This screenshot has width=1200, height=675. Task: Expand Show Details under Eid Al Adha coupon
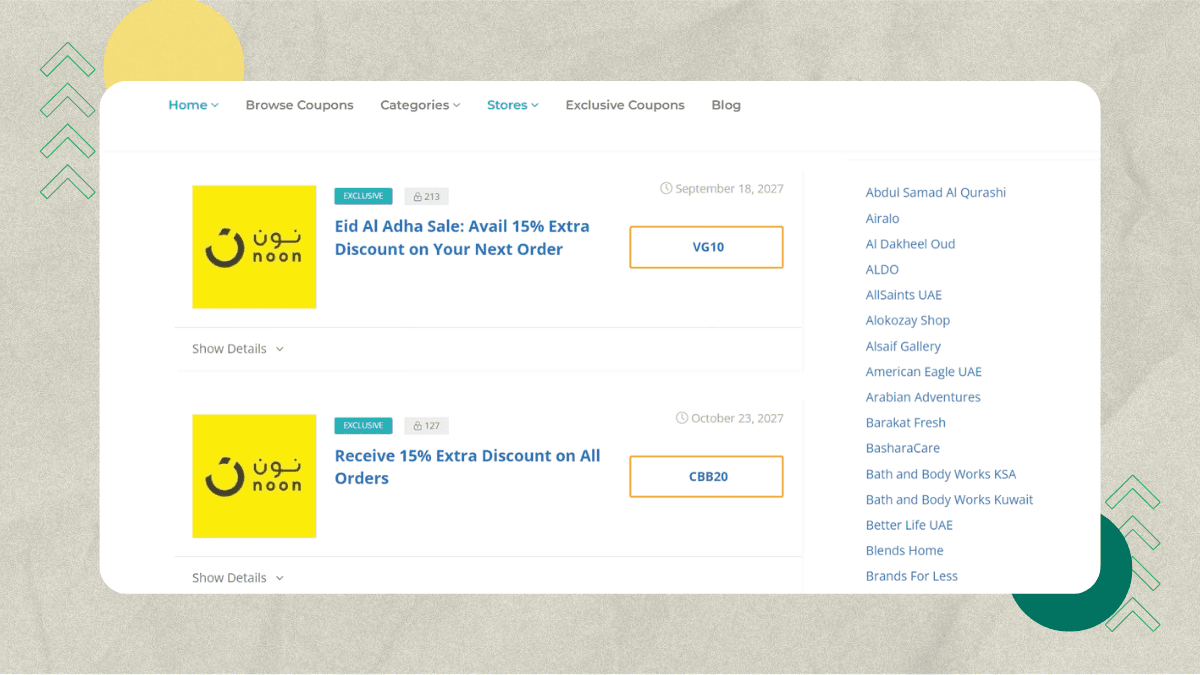click(x=238, y=349)
